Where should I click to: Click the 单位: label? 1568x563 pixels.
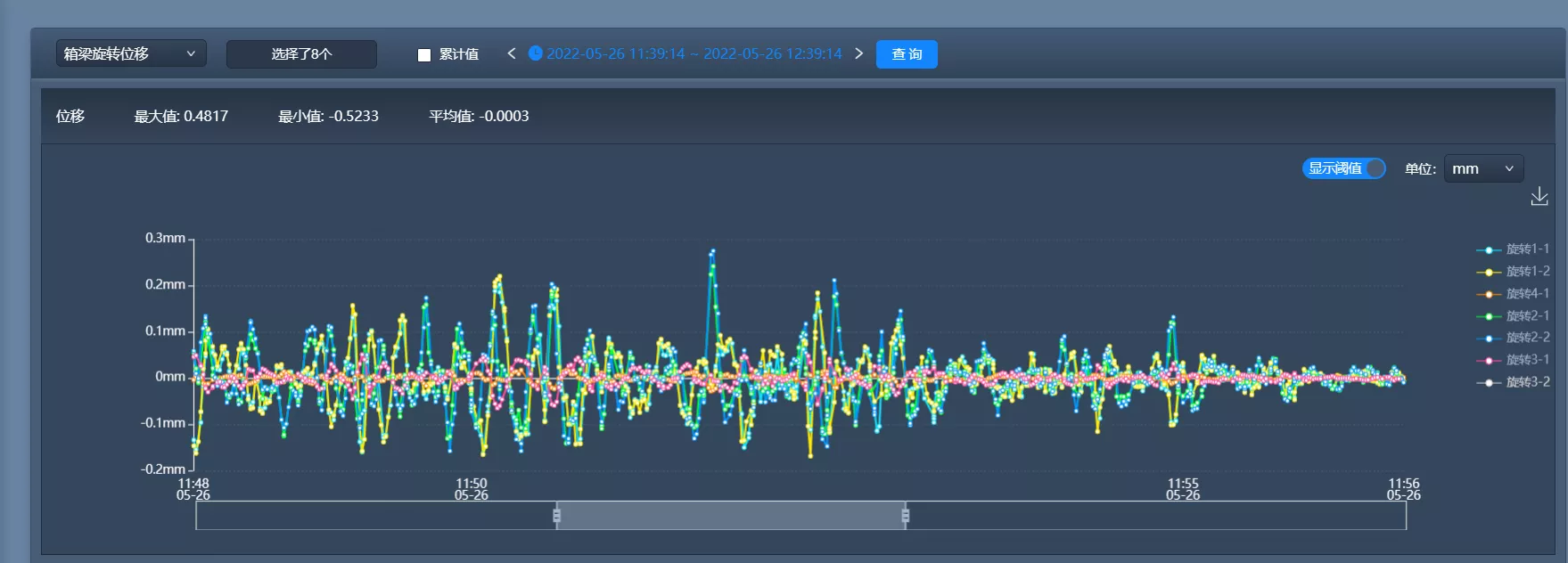[1420, 168]
